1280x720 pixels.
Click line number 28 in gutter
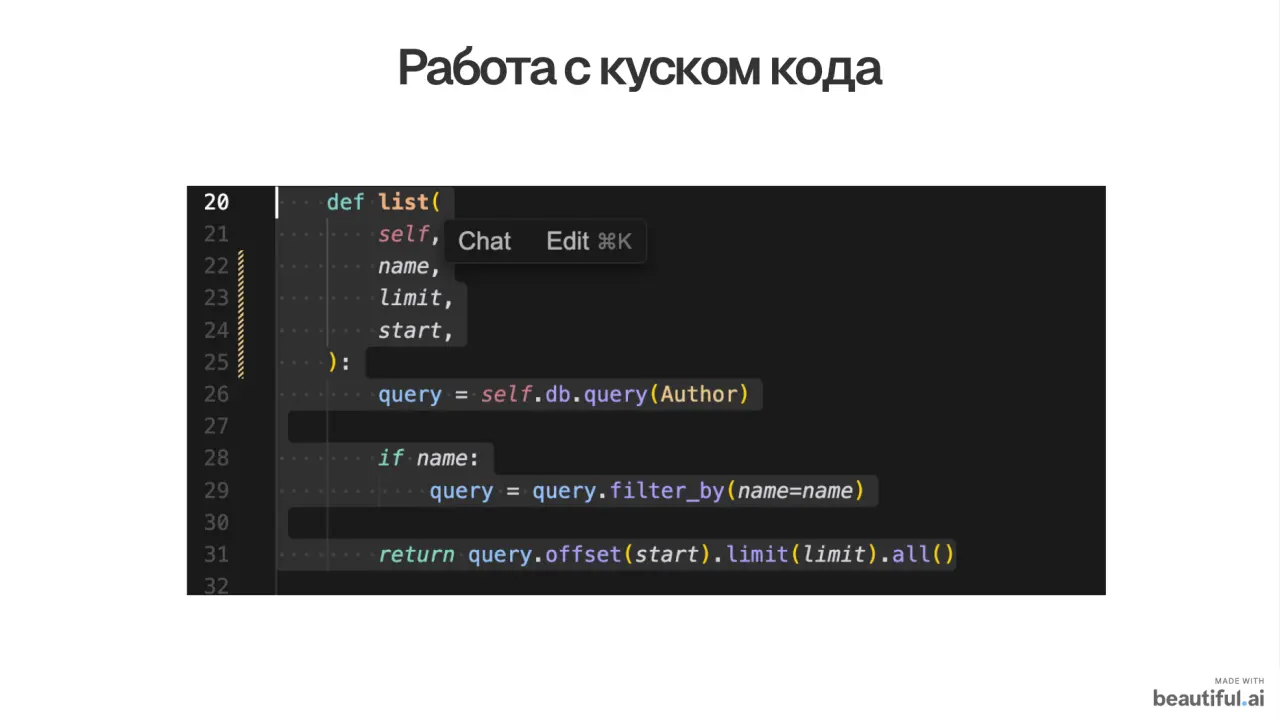[x=216, y=458]
